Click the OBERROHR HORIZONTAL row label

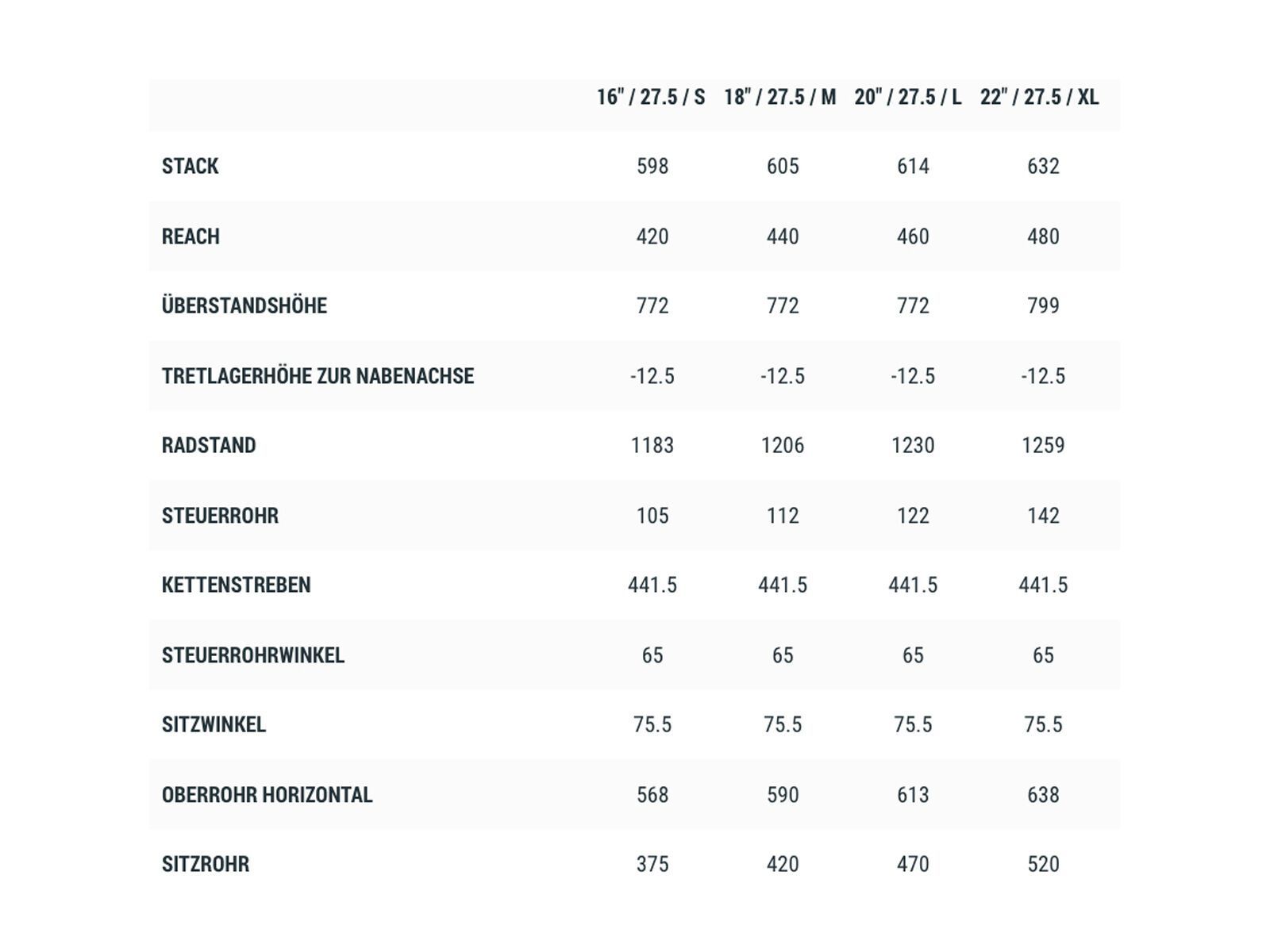(267, 795)
